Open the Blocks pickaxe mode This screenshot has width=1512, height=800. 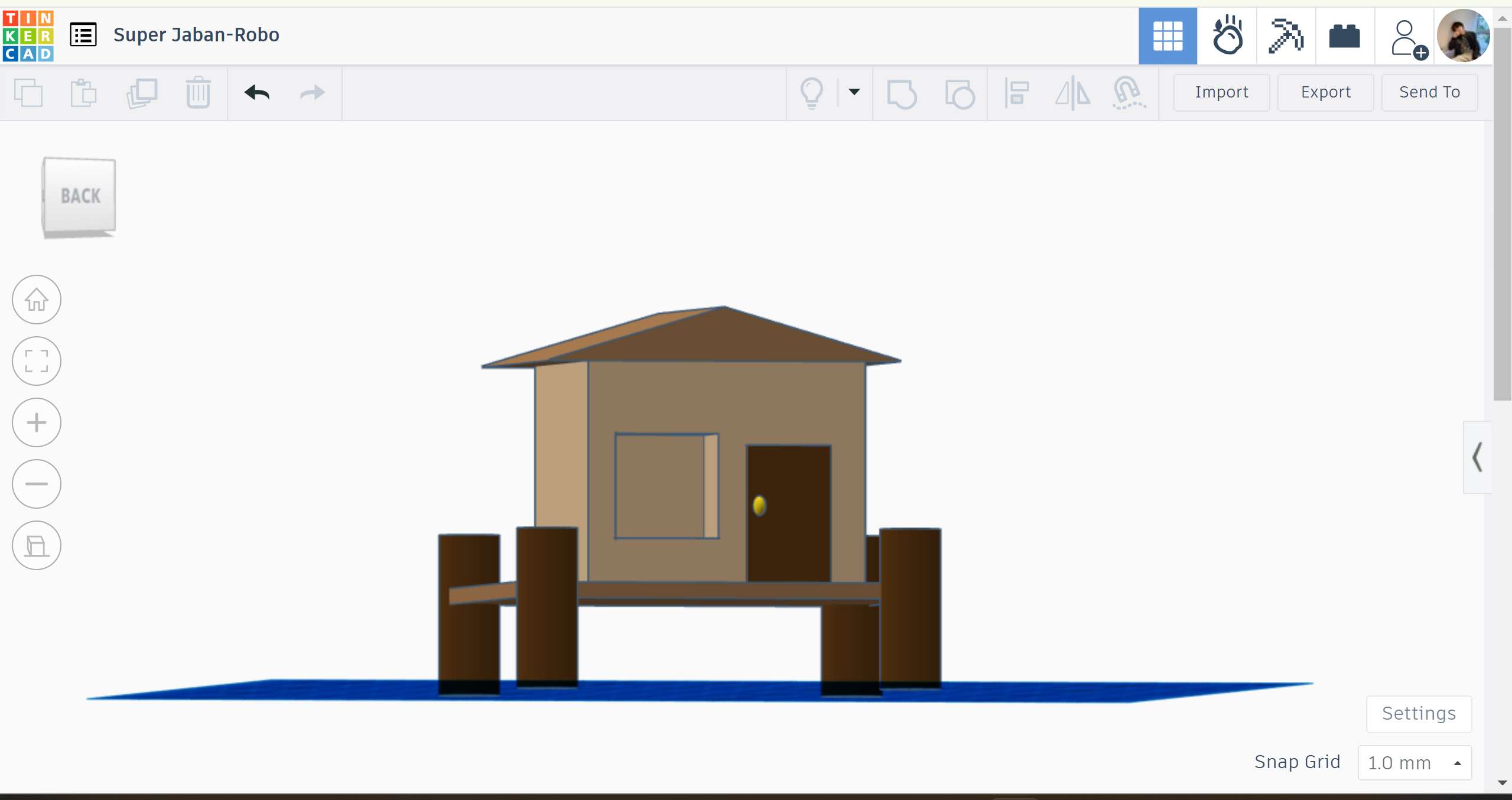click(x=1286, y=36)
